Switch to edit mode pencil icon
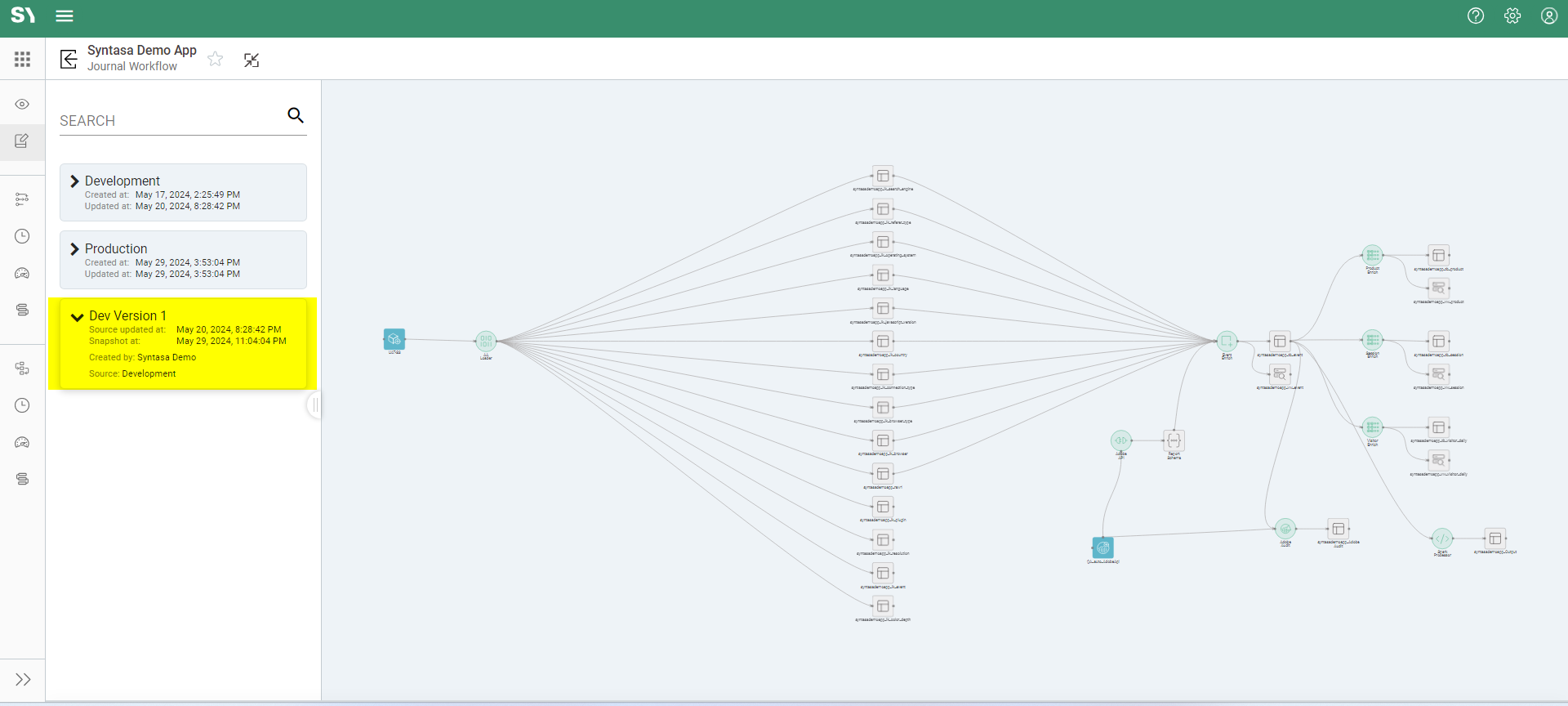This screenshot has height=706, width=1568. tap(22, 141)
